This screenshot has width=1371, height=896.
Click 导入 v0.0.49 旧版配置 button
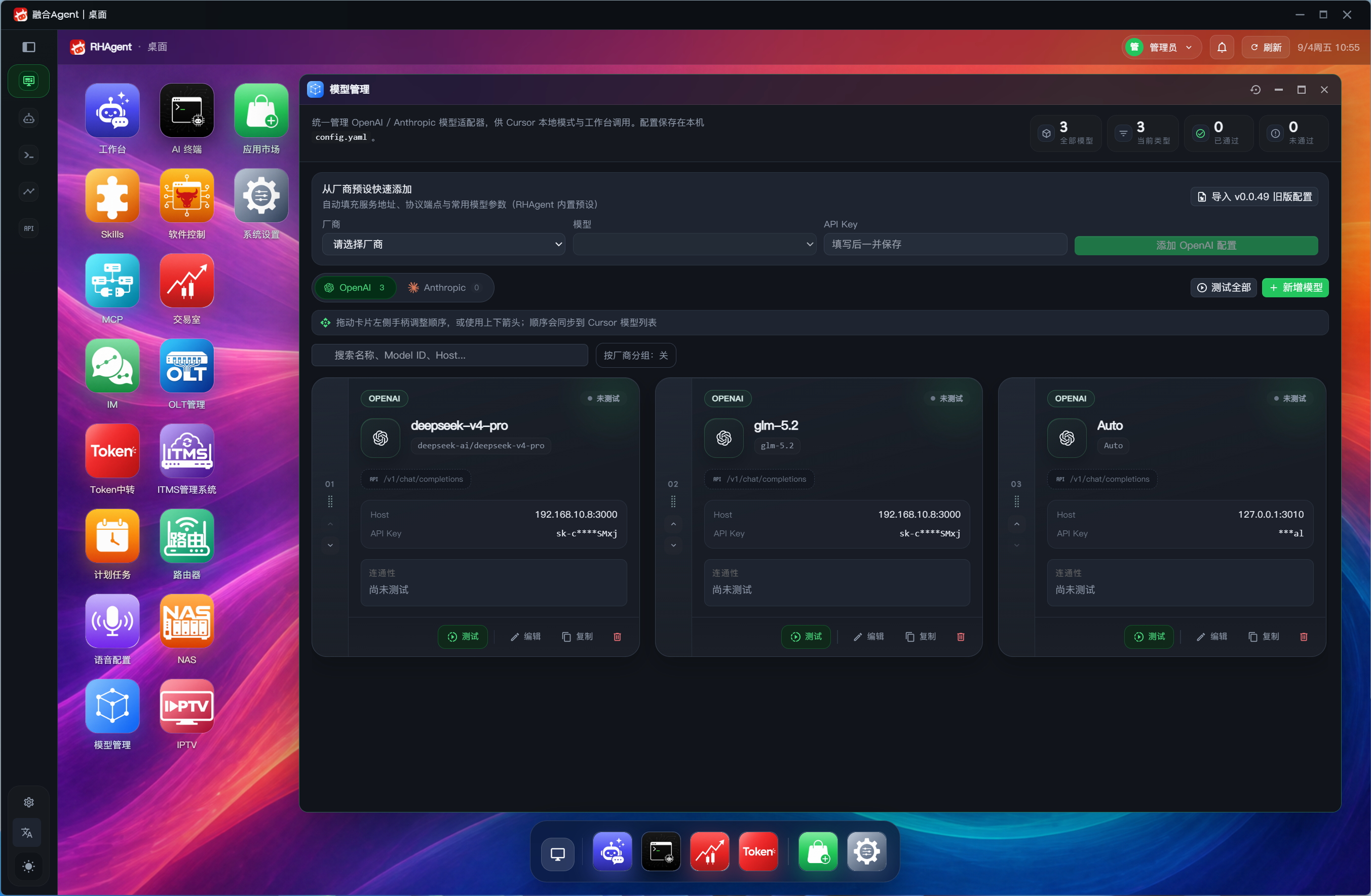[x=1254, y=197]
